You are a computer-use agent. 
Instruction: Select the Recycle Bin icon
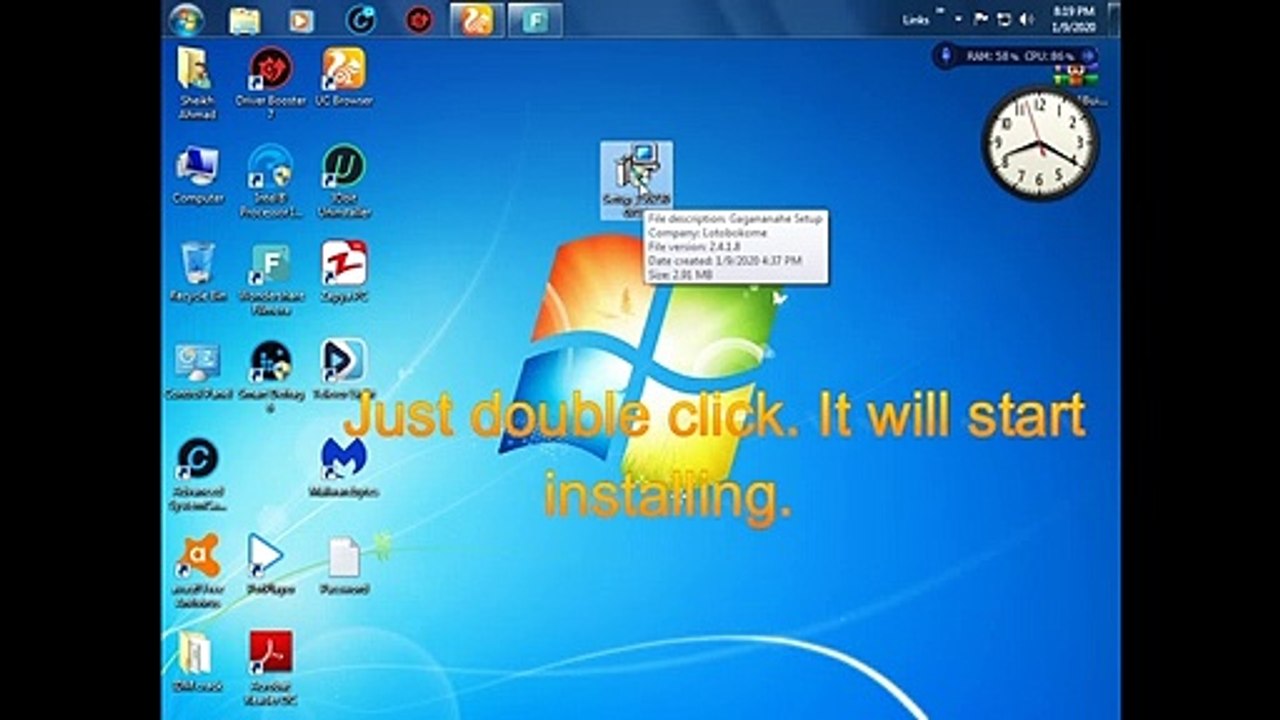197,272
